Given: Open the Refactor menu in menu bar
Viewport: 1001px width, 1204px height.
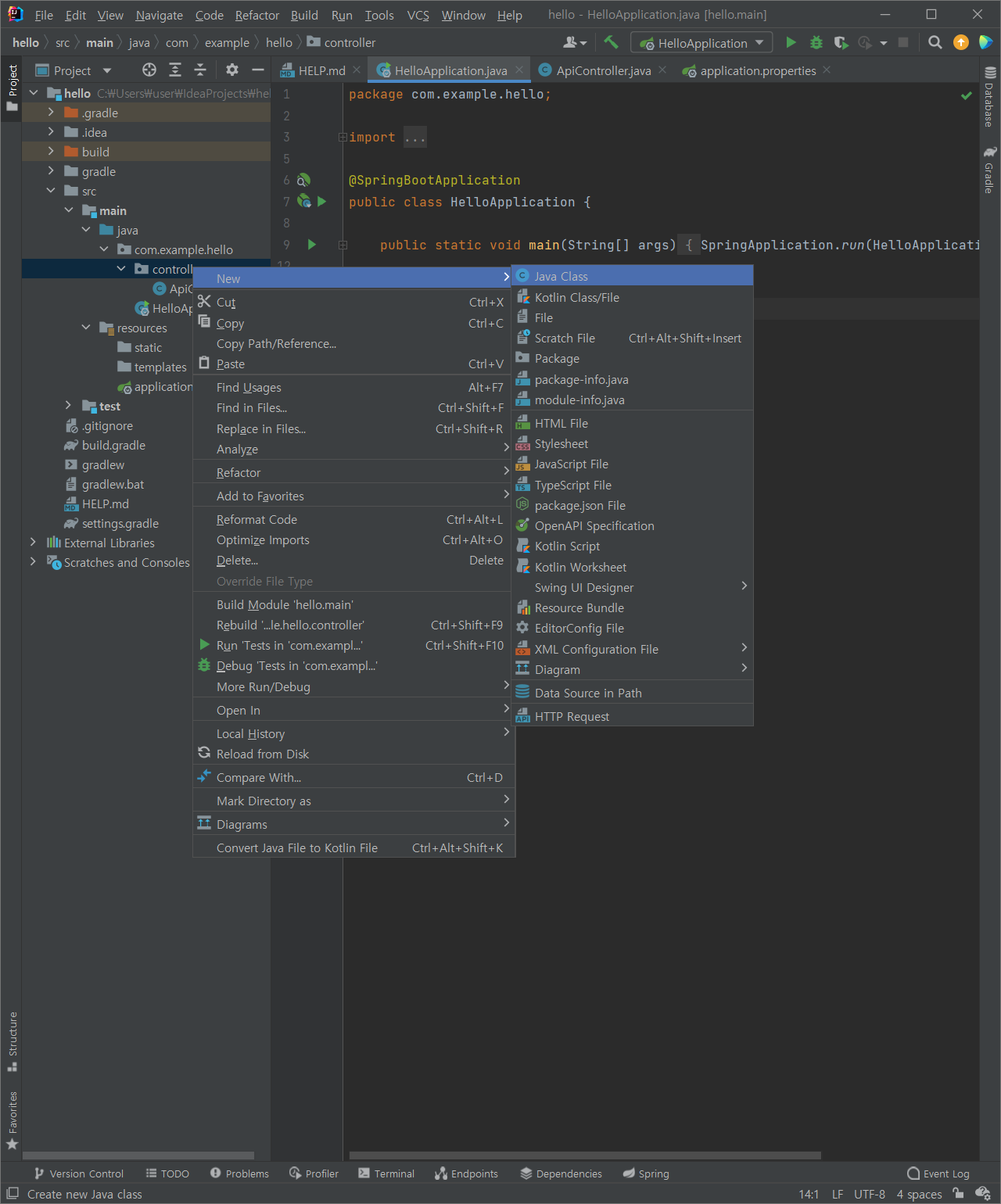Looking at the screenshot, I should (x=257, y=16).
